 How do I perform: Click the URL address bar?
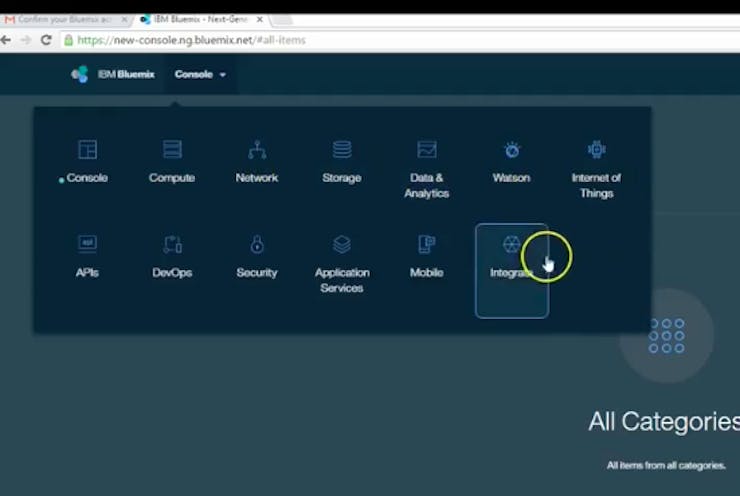tap(401, 40)
